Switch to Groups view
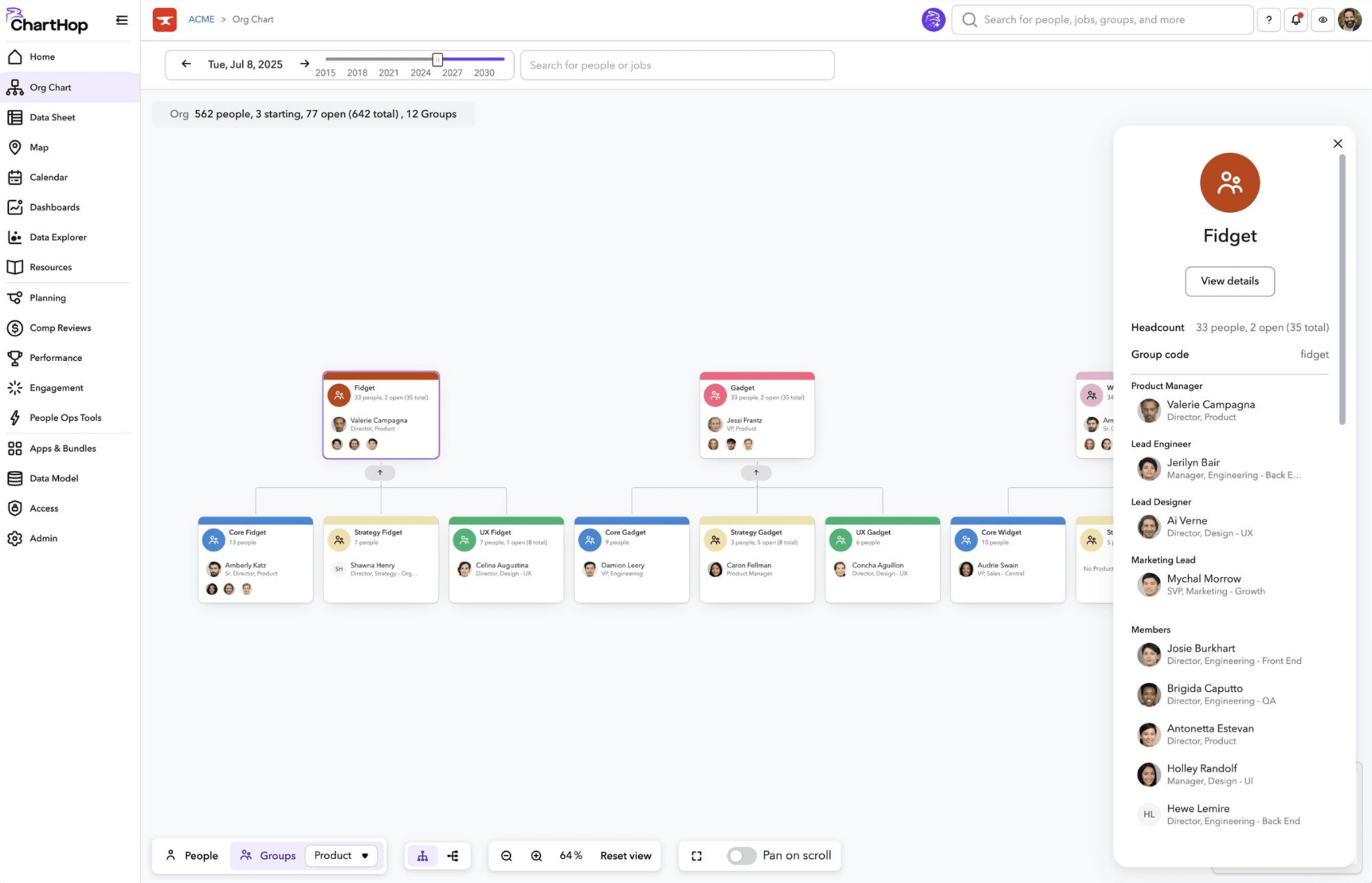 tap(269, 856)
